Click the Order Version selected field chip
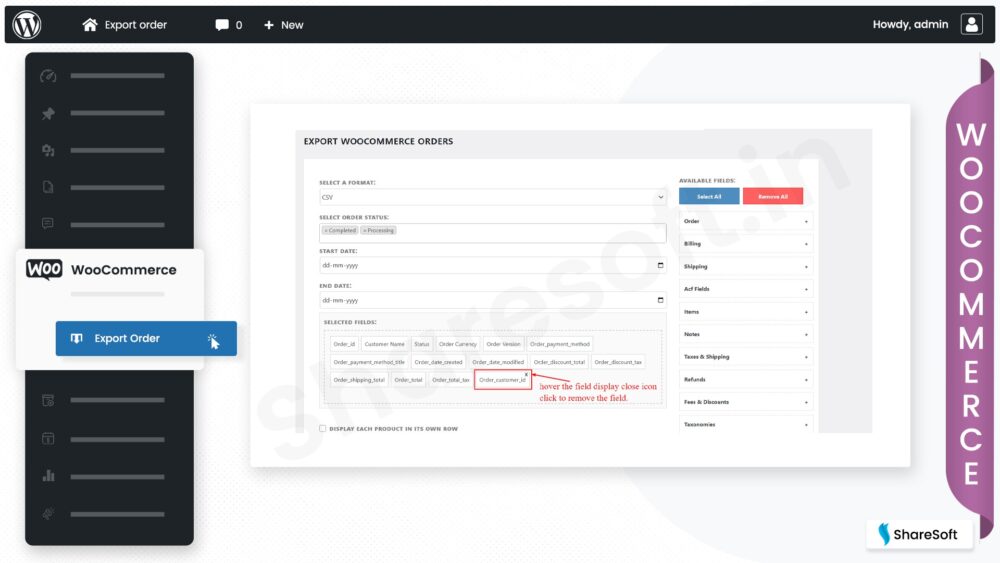Screen dimensions: 1000x563 [503, 344]
